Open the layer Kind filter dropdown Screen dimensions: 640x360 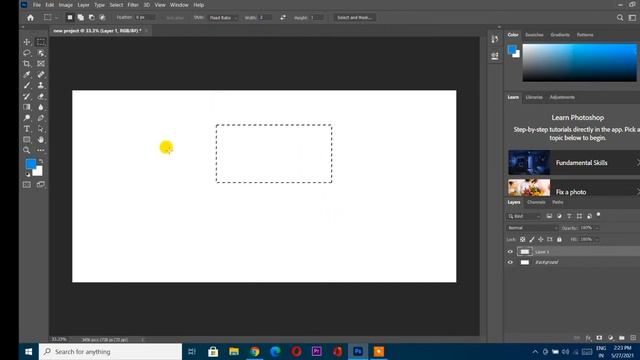point(524,216)
